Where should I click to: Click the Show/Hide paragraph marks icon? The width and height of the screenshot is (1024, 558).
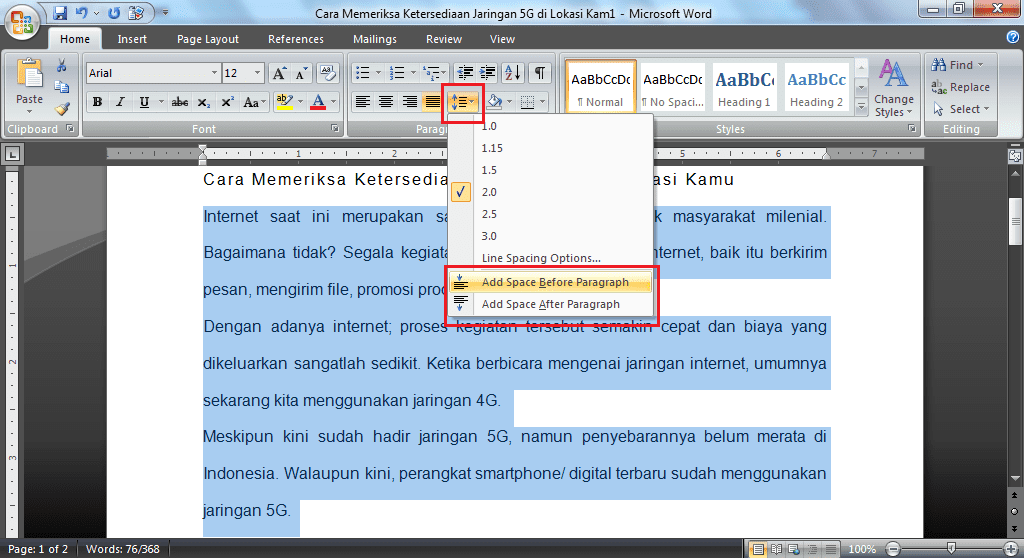[x=539, y=73]
